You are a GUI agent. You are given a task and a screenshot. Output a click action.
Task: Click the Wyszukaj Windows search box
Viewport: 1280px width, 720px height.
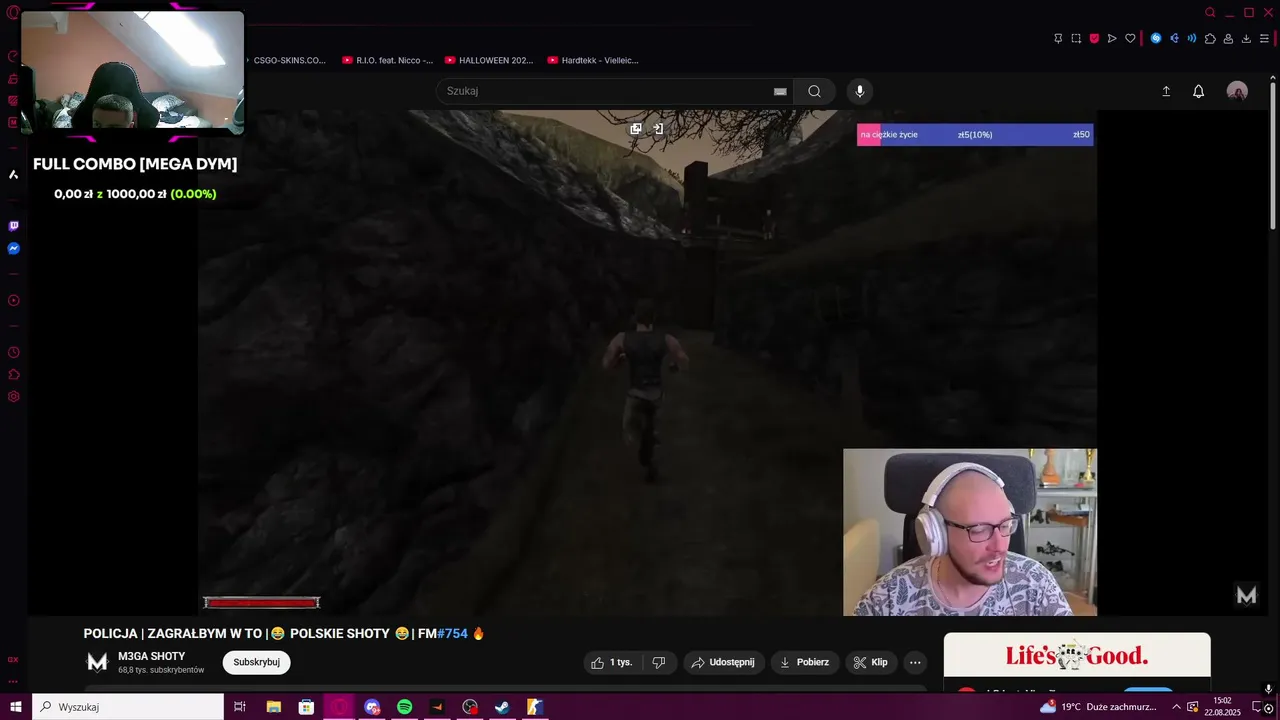(x=128, y=707)
